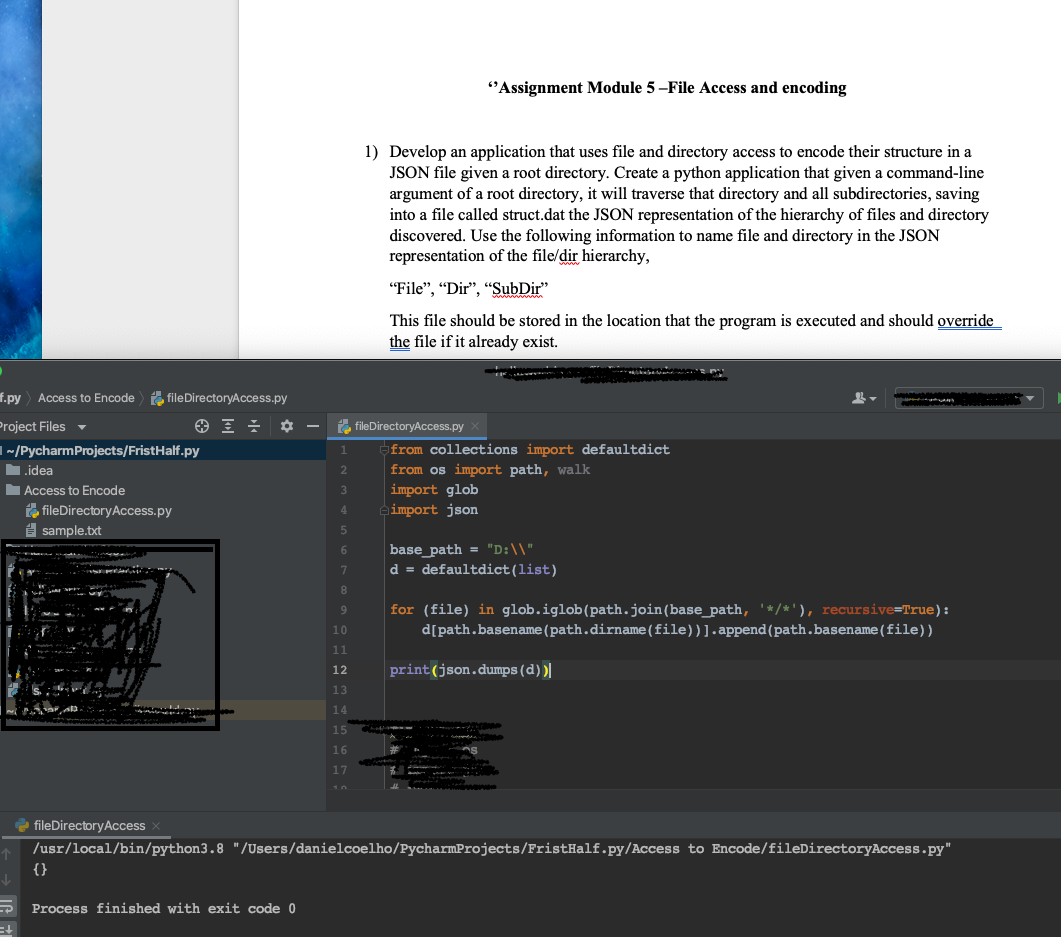Open the run configurations dropdown top right

coord(967,397)
